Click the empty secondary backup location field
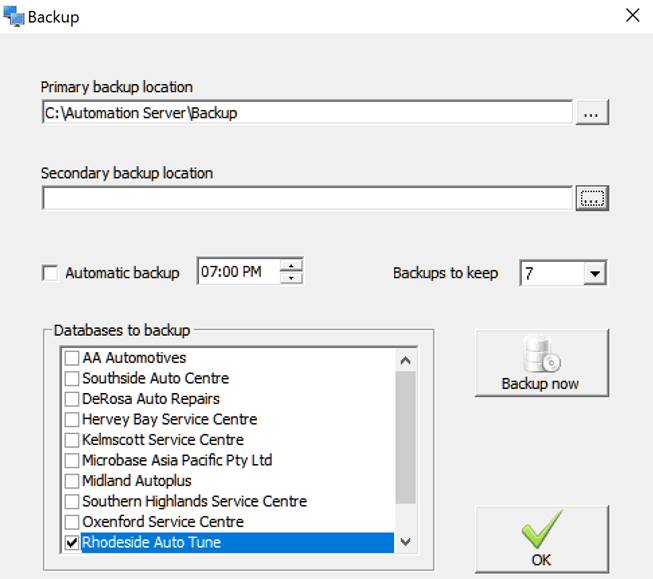 pos(306,199)
